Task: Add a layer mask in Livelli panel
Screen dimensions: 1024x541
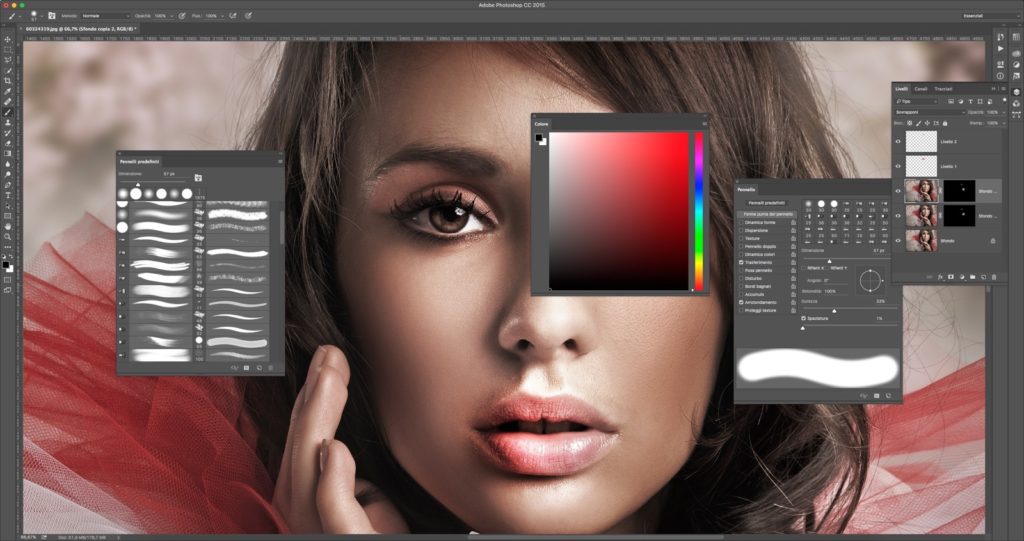Action: (951, 277)
